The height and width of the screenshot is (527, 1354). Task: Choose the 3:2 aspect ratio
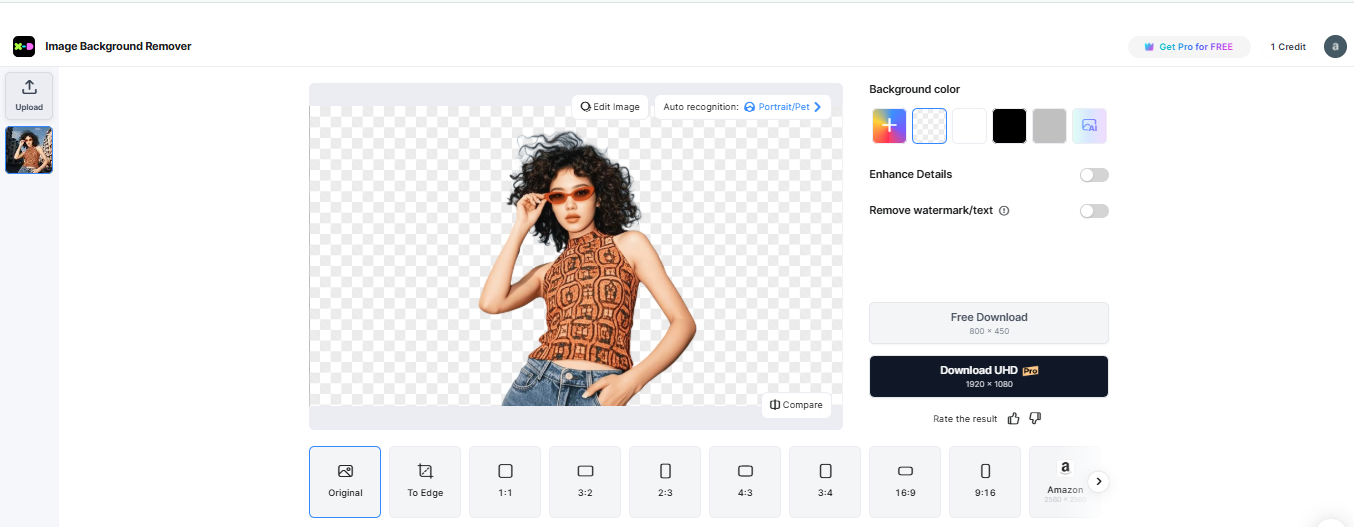point(585,482)
